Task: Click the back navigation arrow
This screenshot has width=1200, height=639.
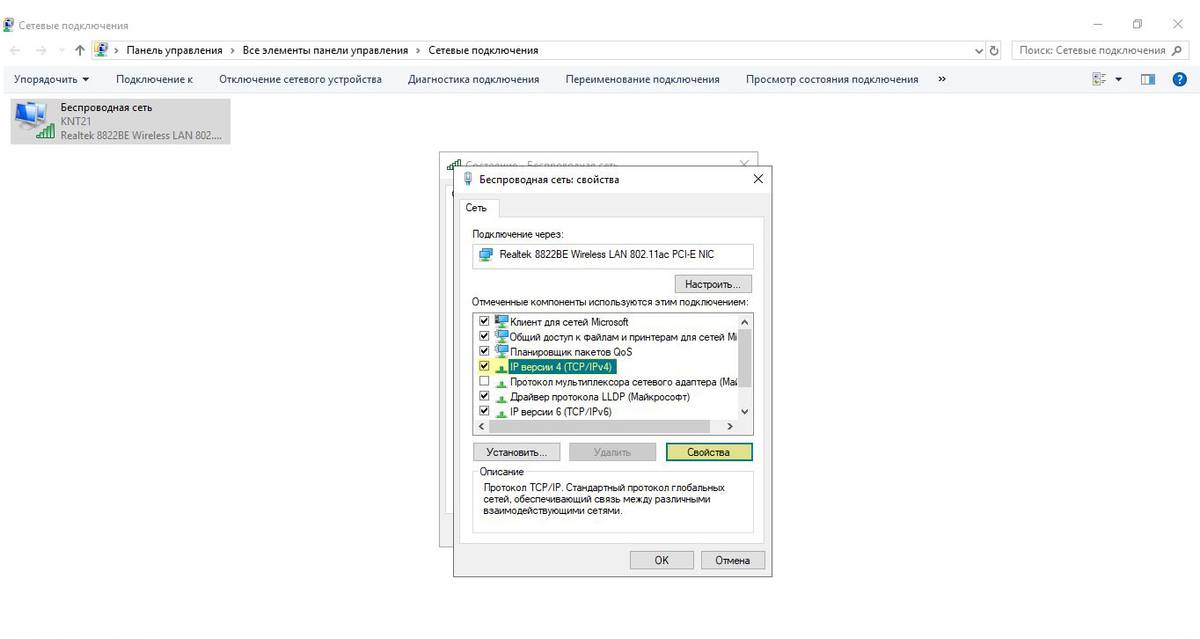Action: [16, 50]
